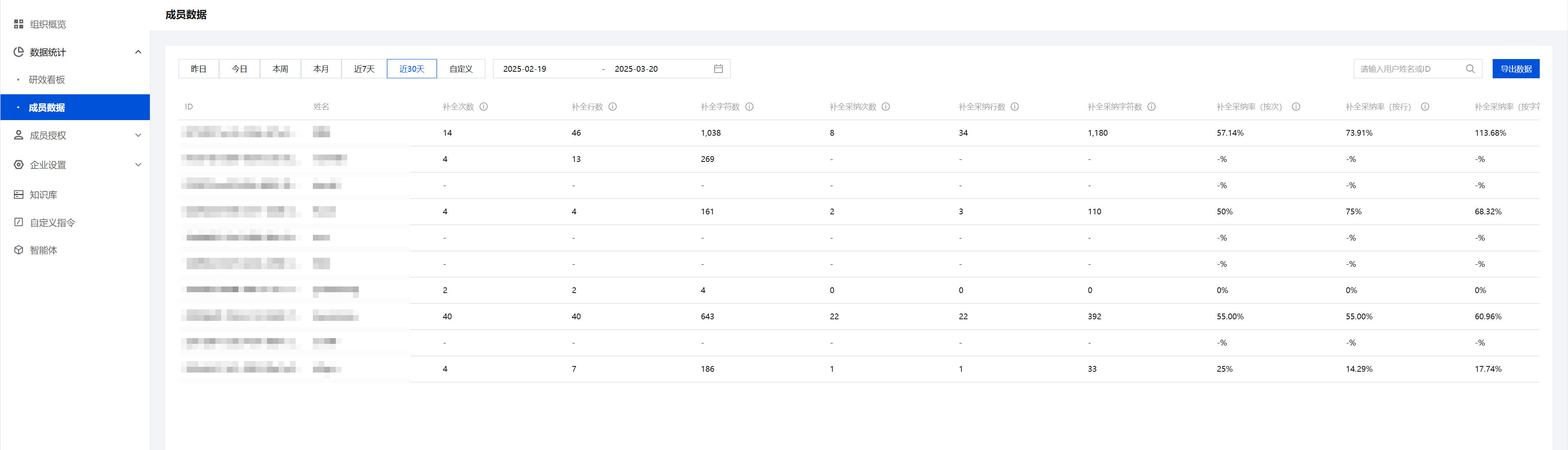This screenshot has width=1568, height=450.
Task: Click the 导出数据 button
Action: point(1516,69)
